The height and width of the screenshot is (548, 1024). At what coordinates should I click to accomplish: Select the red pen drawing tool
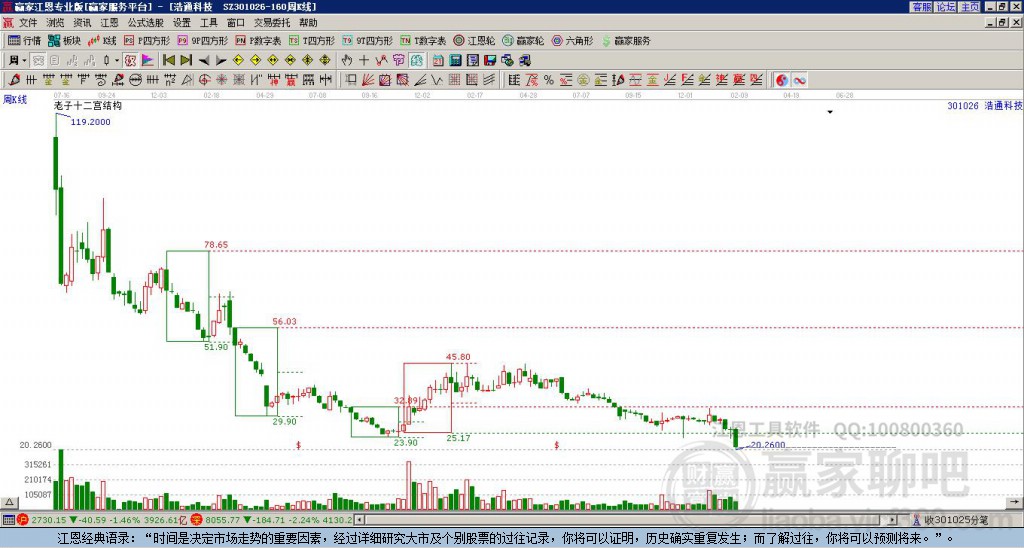tap(14, 80)
